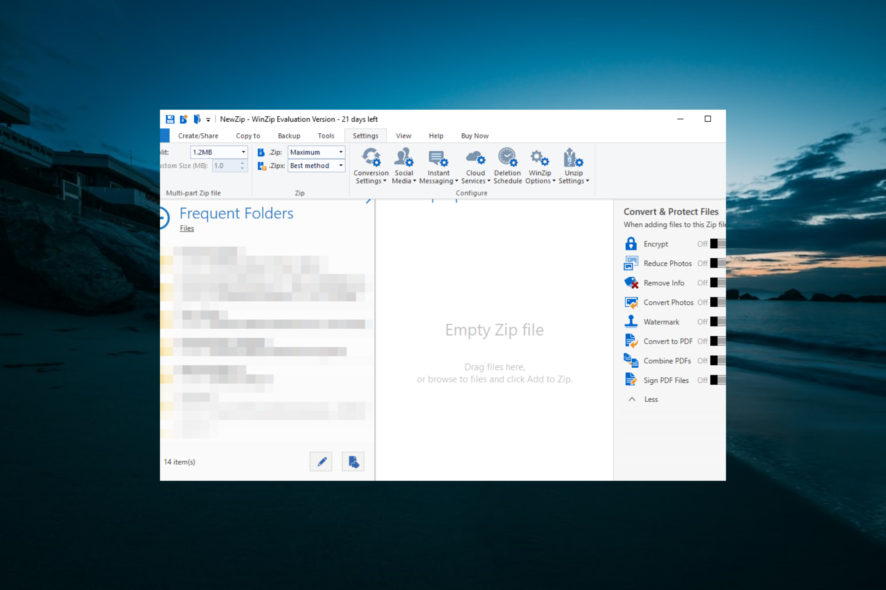Click the Combine PDFs icon

coord(631,360)
